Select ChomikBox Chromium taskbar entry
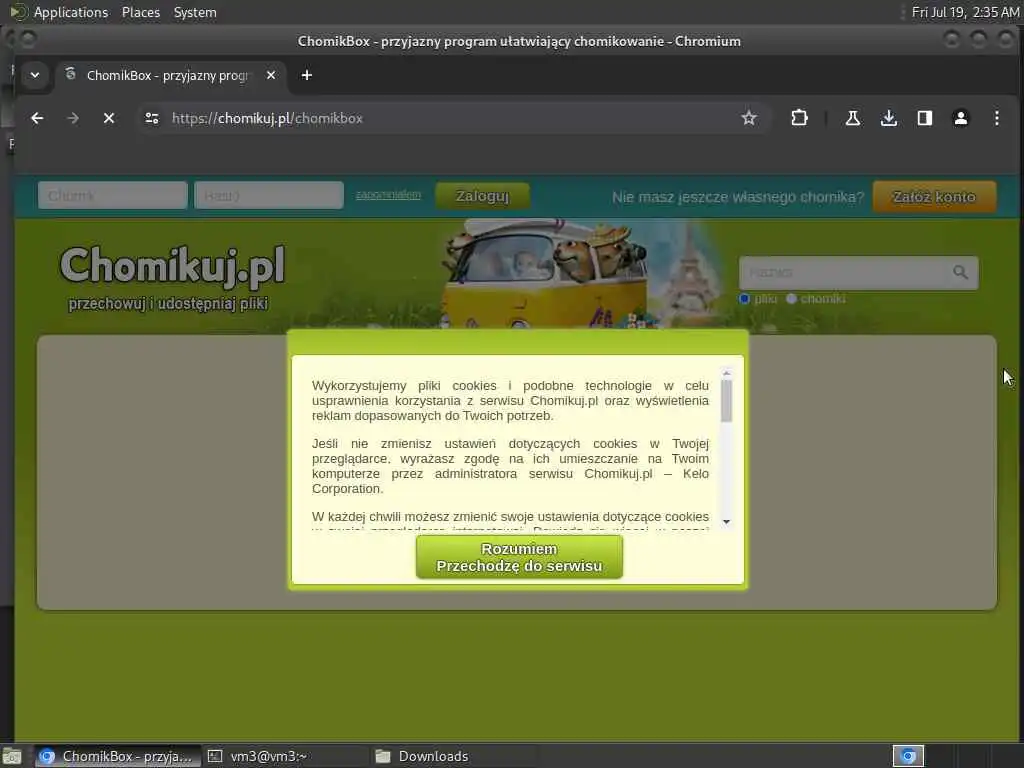 coord(117,756)
